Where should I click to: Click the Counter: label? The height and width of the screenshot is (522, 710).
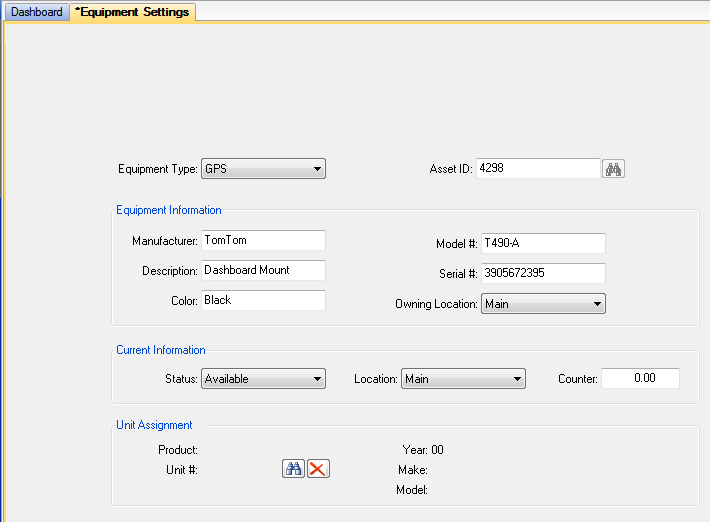point(578,379)
